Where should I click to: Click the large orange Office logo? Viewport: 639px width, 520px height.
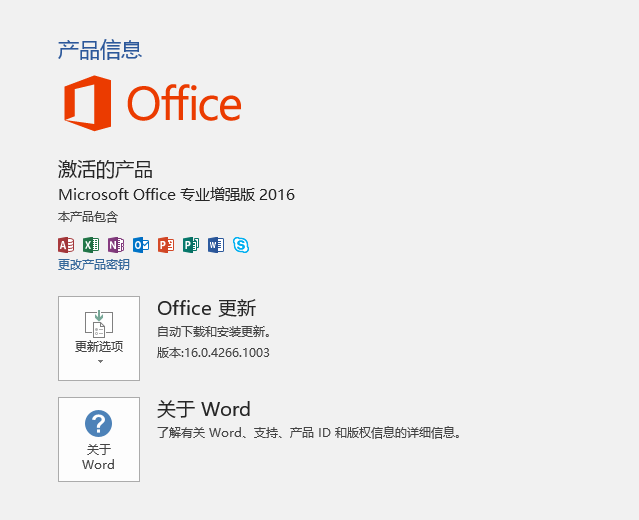coord(152,103)
